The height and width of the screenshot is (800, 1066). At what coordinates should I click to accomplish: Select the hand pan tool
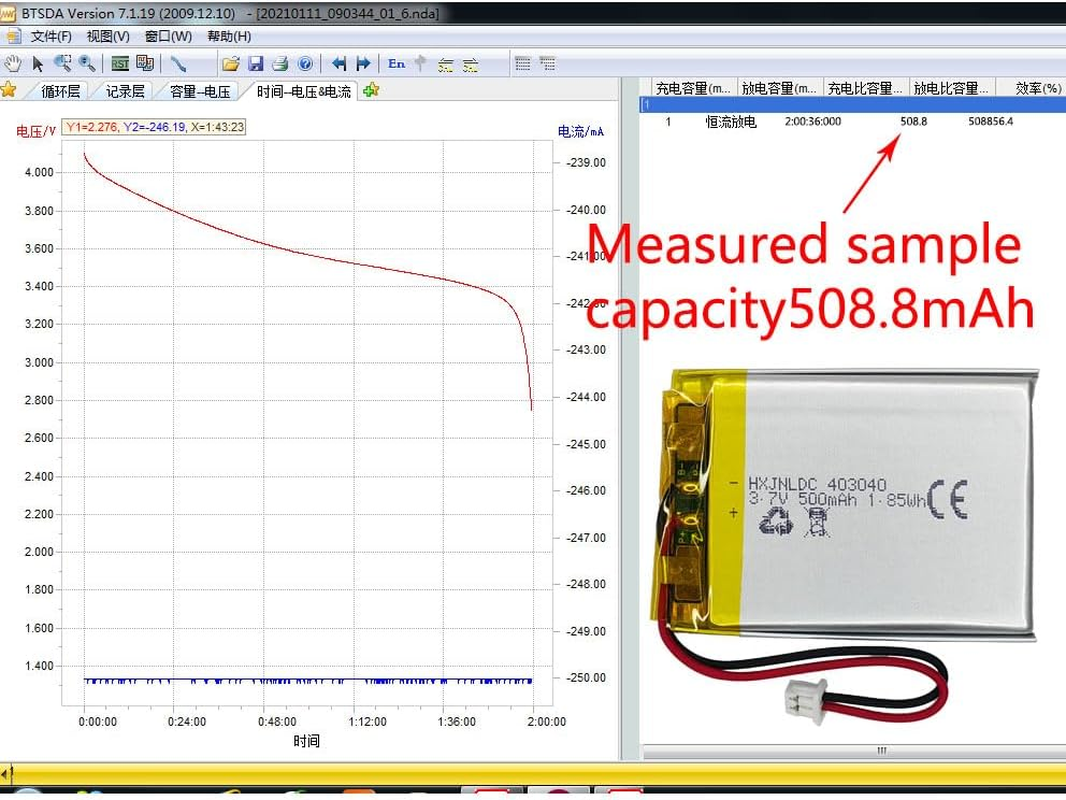point(13,63)
